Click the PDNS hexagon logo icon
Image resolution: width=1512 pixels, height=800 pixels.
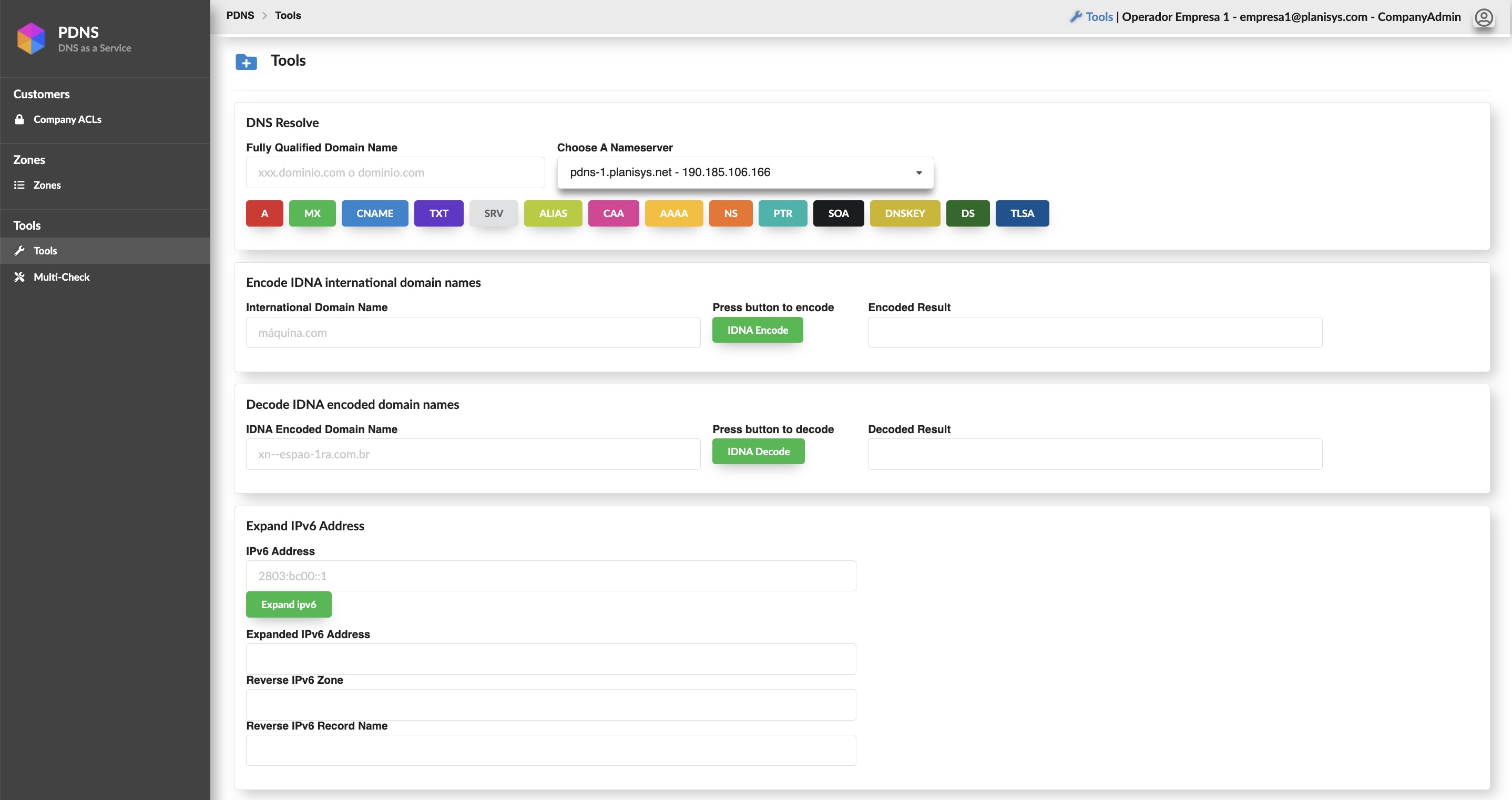point(31,39)
